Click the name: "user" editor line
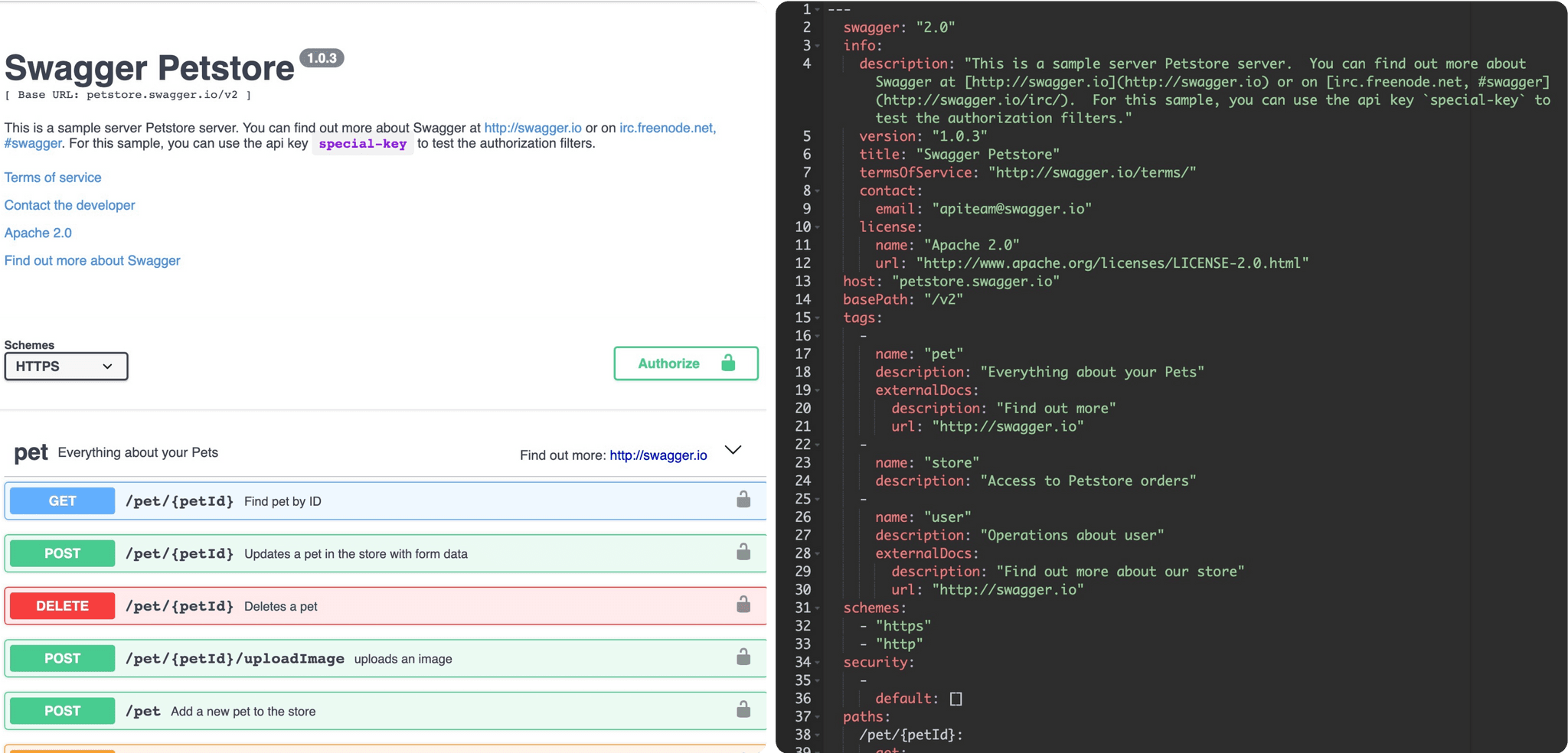Image resolution: width=1568 pixels, height=753 pixels. pyautogui.click(x=923, y=517)
